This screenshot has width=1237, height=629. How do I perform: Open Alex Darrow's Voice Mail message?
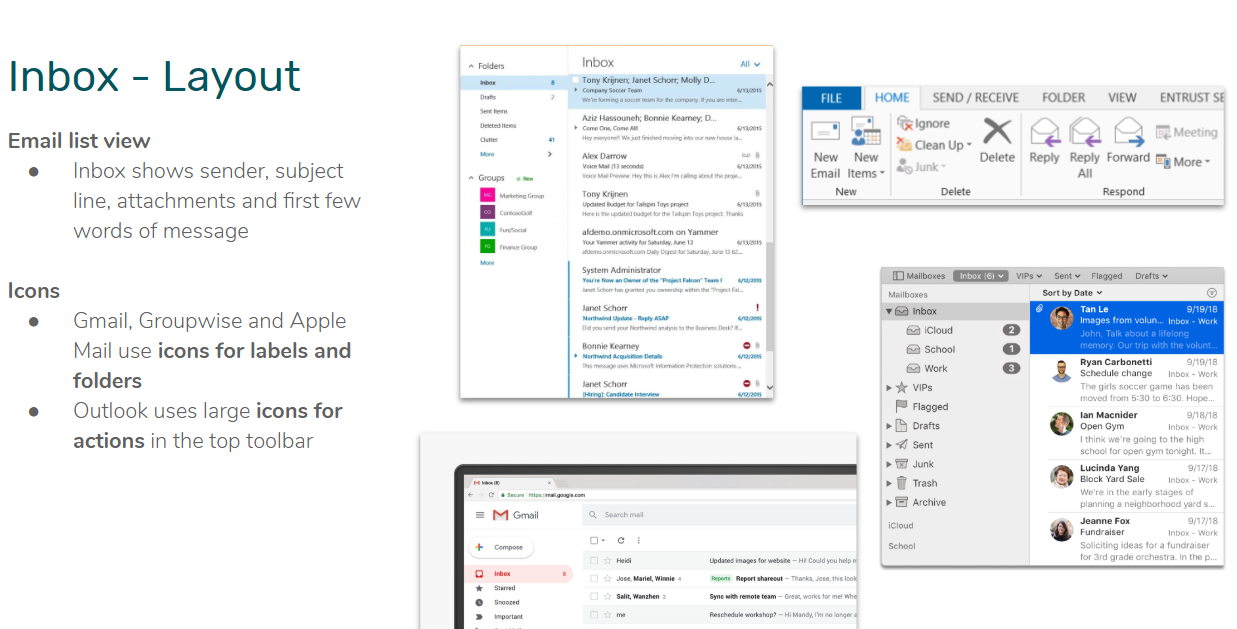click(x=666, y=164)
